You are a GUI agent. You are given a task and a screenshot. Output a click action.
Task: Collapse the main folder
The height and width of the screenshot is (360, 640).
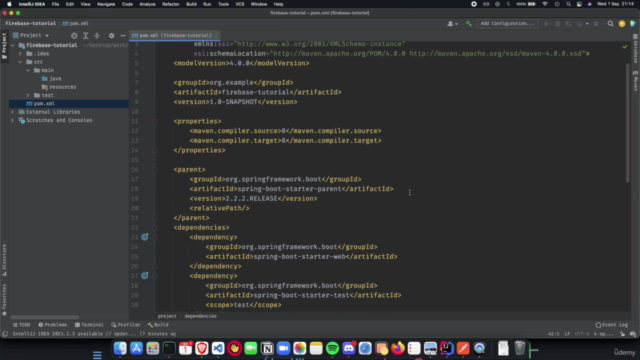(28, 70)
